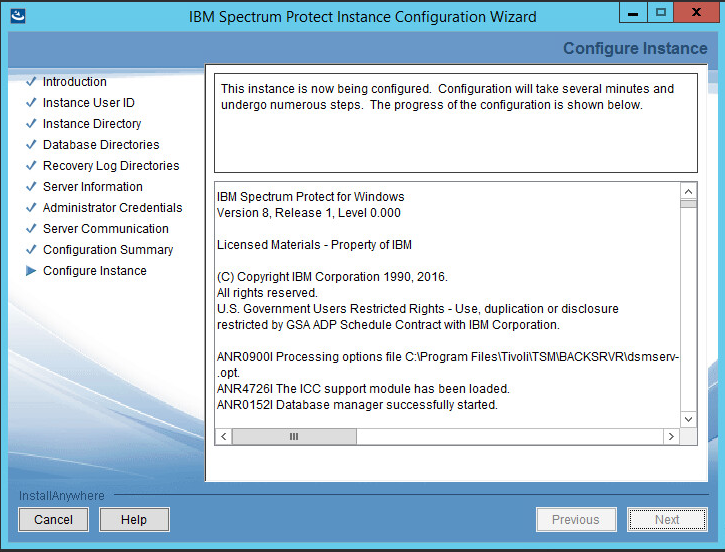This screenshot has width=725, height=552.
Task: Open the Database Directories step
Action: pos(101,145)
